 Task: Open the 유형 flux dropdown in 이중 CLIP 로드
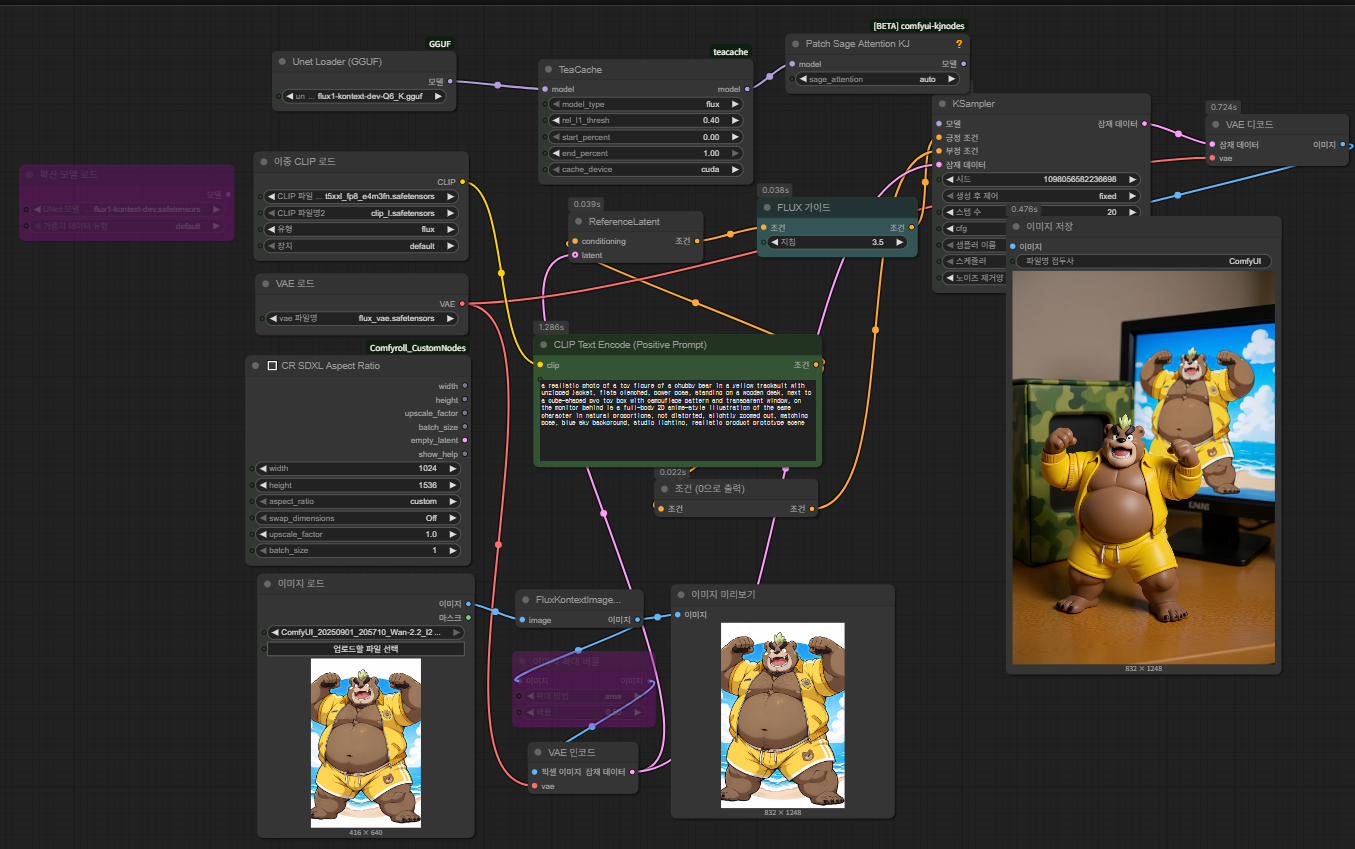[x=362, y=229]
